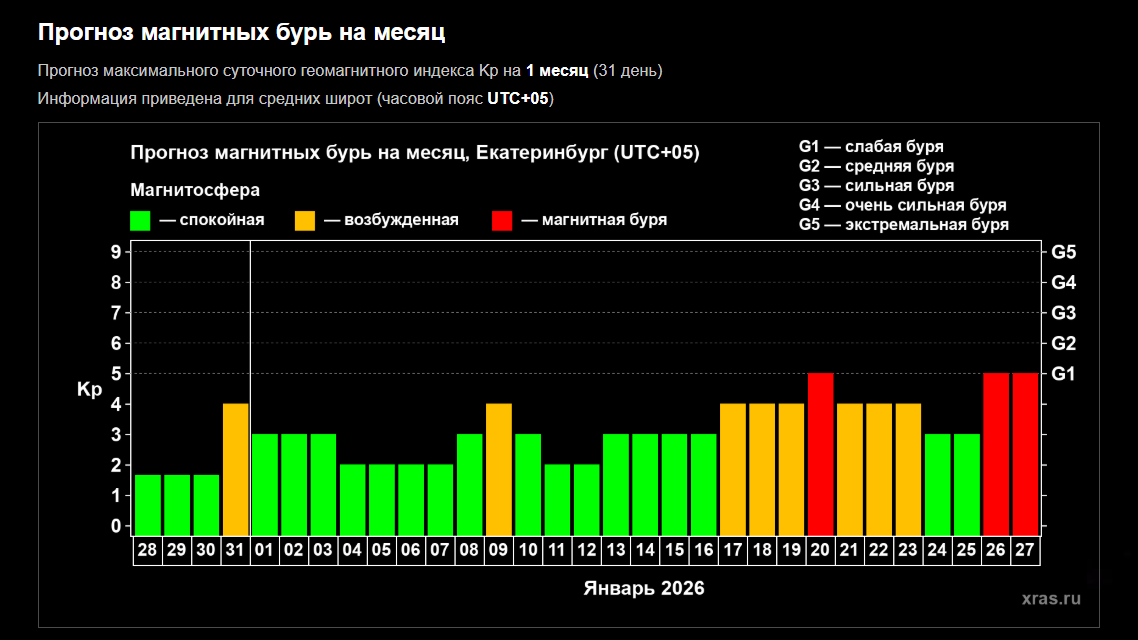The height and width of the screenshot is (640, 1138).
Task: Click the red bar for day 27
Action: 1025,454
